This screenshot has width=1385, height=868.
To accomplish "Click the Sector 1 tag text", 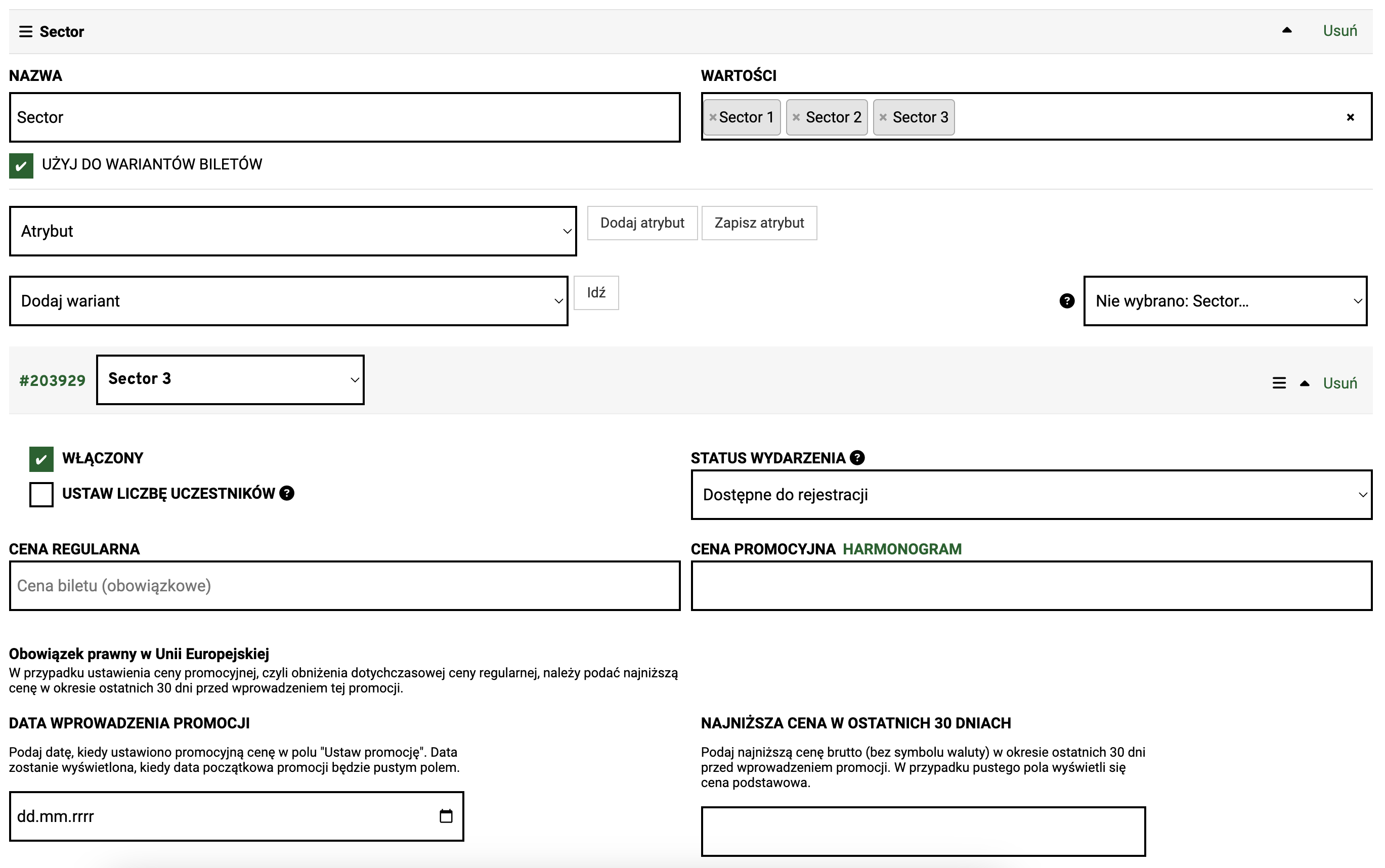I will (x=746, y=117).
